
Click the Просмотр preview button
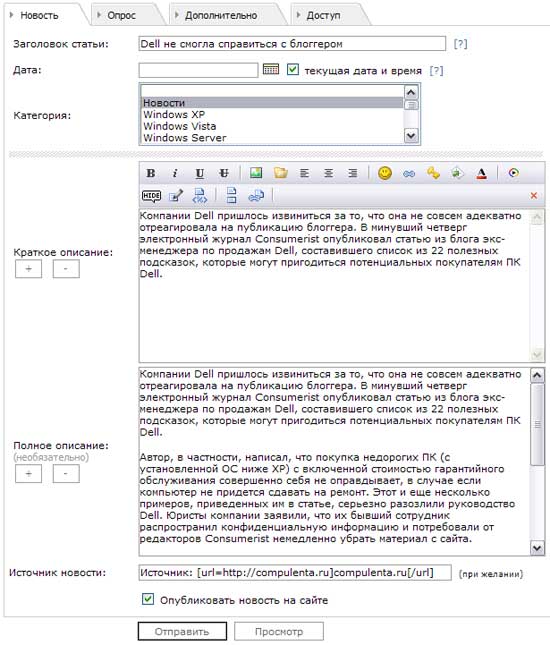278,631
